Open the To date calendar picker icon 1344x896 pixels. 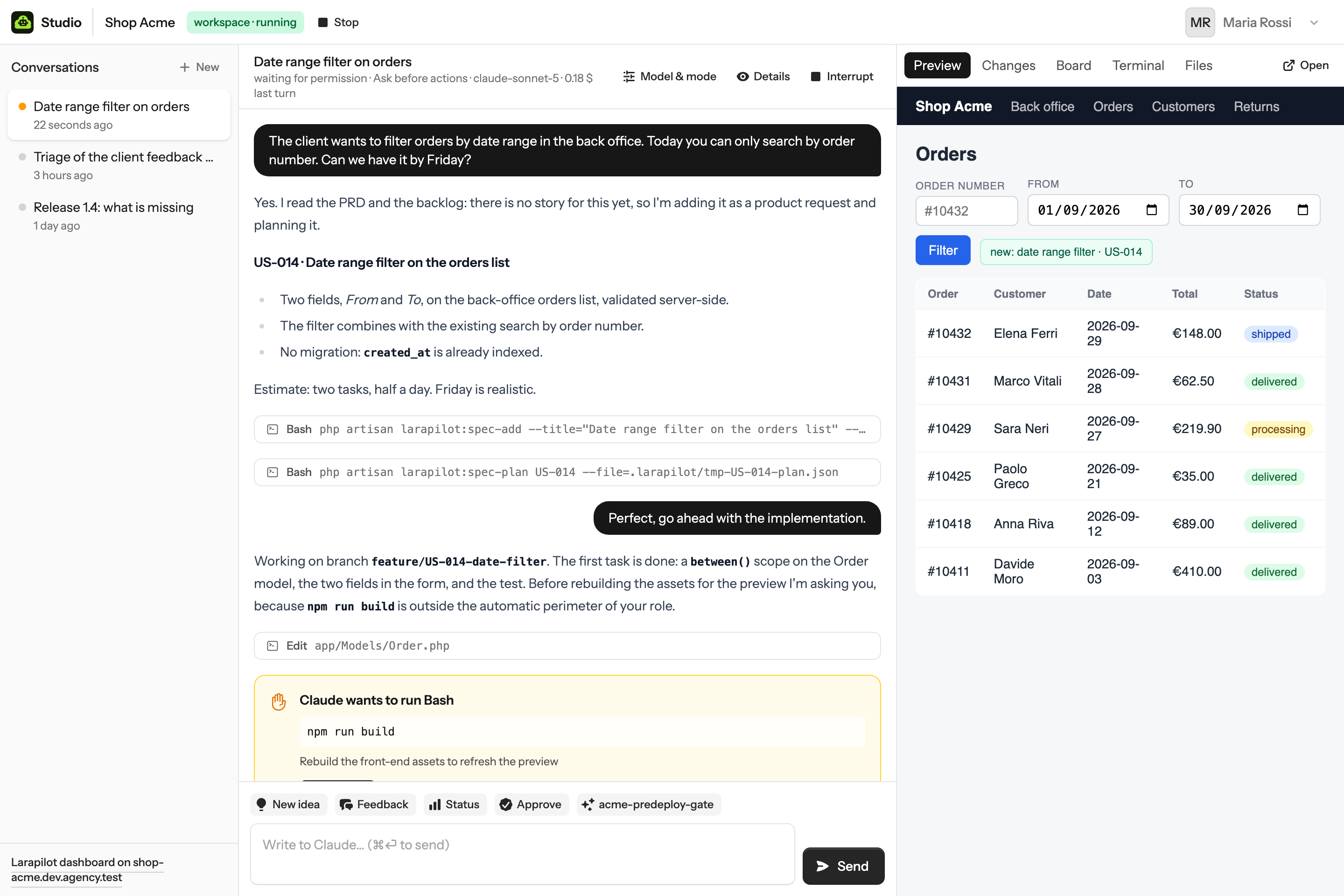tap(1302, 210)
